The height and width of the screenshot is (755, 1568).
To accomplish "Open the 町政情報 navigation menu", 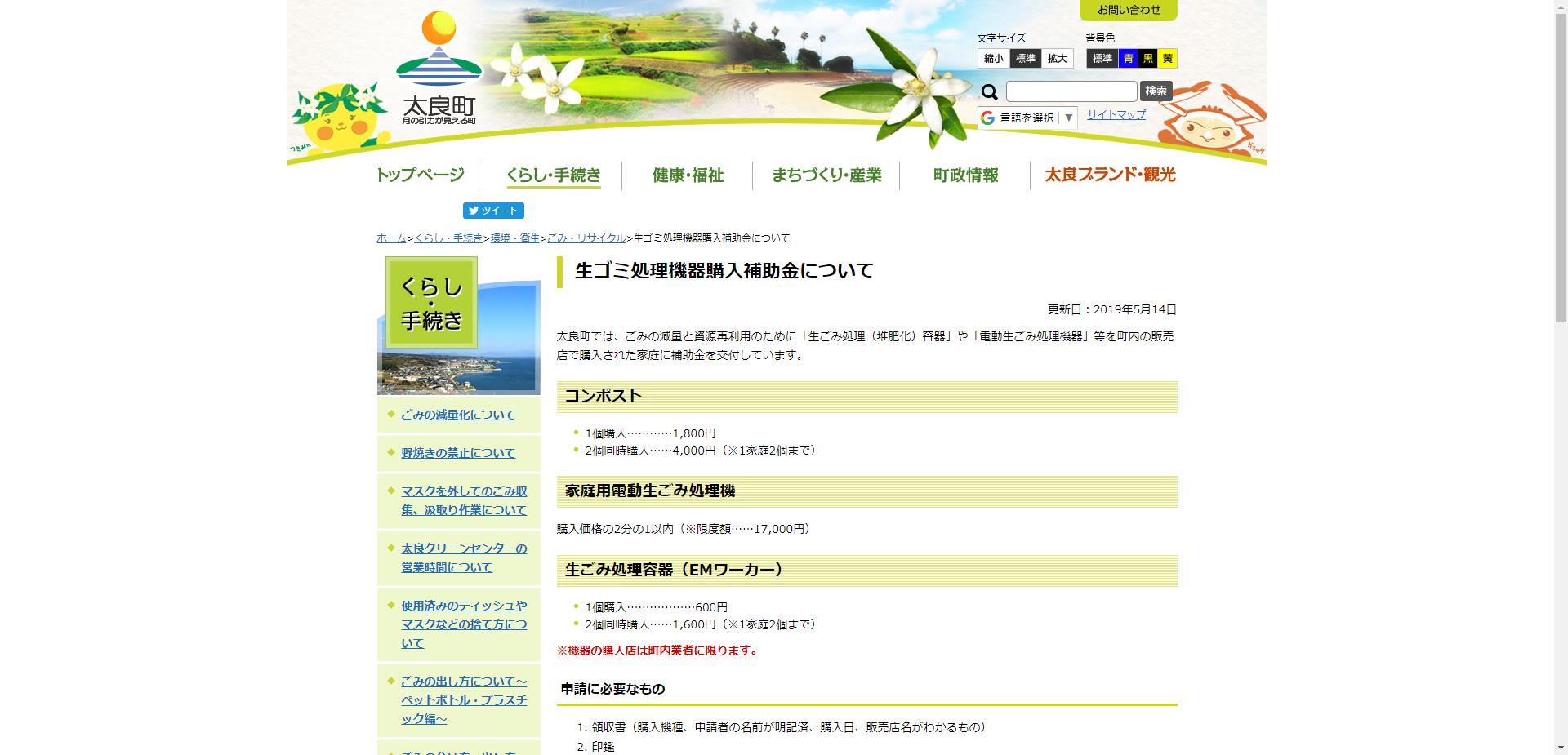I will tap(964, 175).
